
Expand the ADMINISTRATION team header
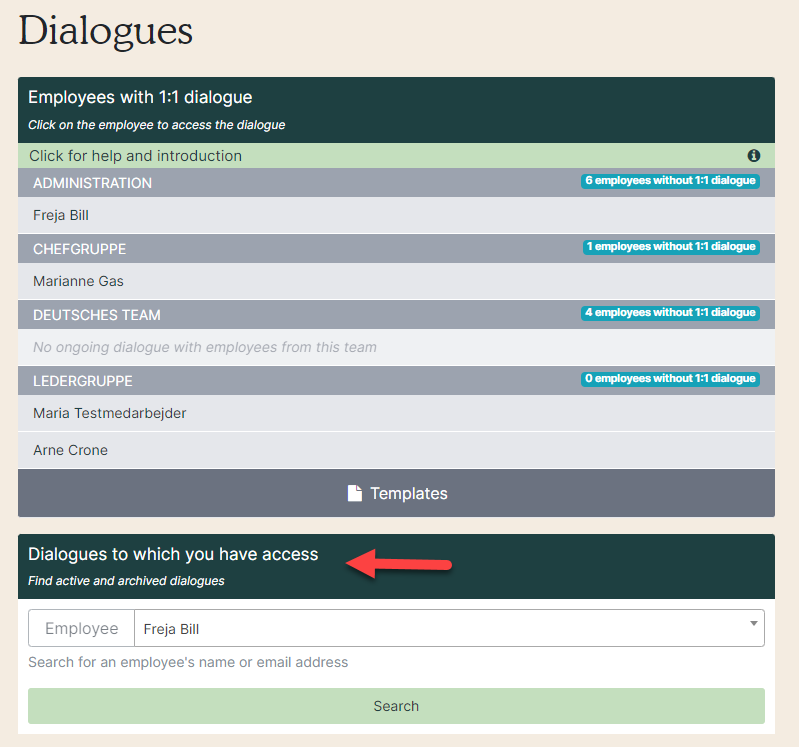pos(93,183)
